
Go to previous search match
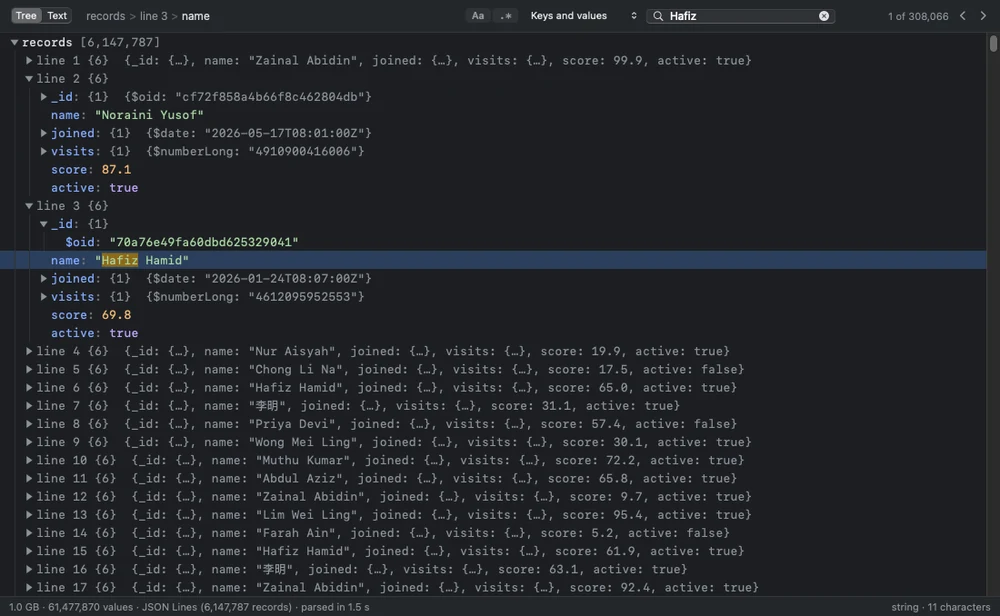pos(963,16)
